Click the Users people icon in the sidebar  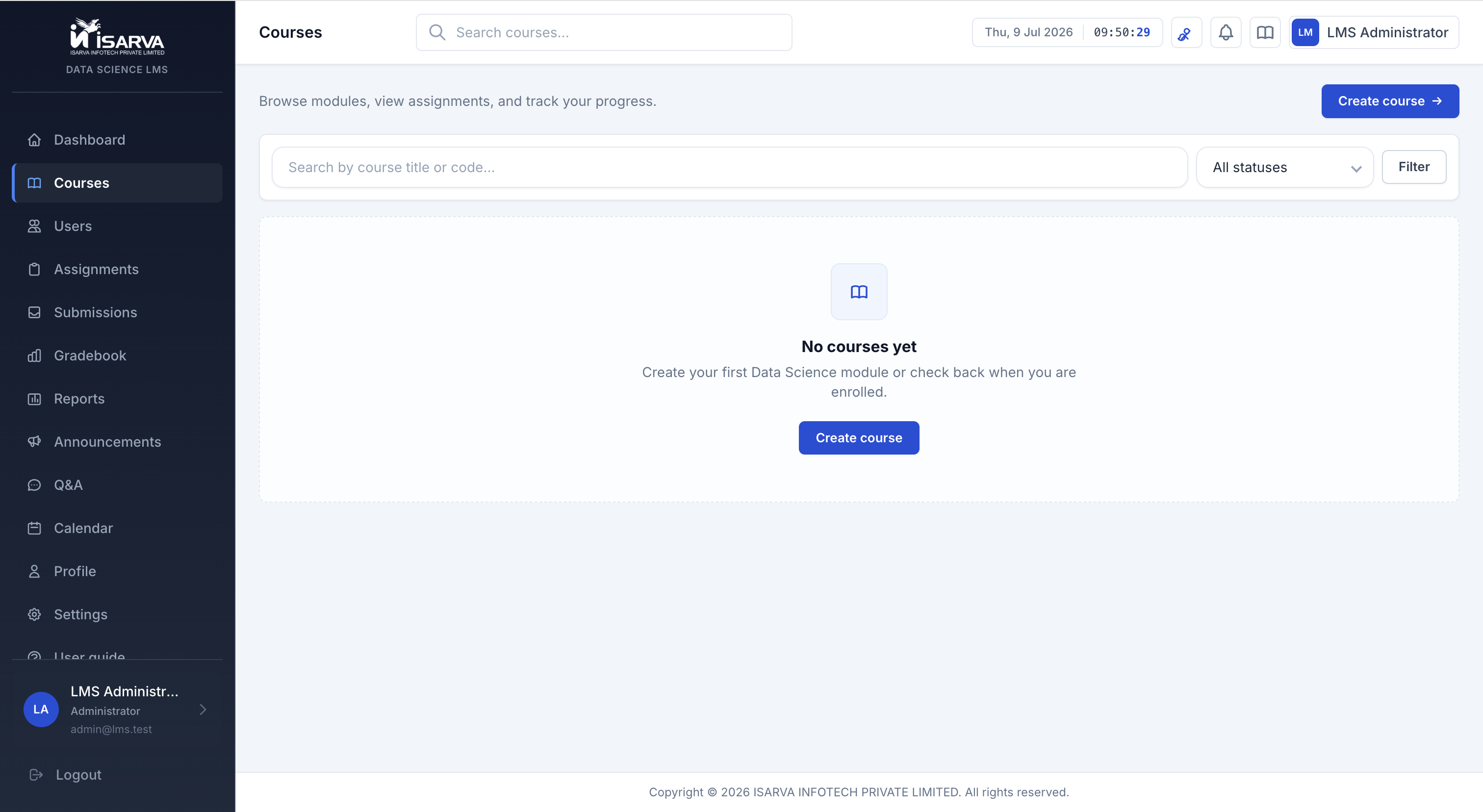[34, 226]
